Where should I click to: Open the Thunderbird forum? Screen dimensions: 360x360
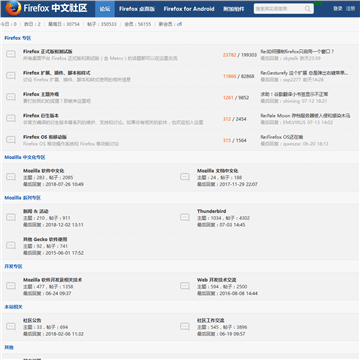pyautogui.click(x=211, y=211)
